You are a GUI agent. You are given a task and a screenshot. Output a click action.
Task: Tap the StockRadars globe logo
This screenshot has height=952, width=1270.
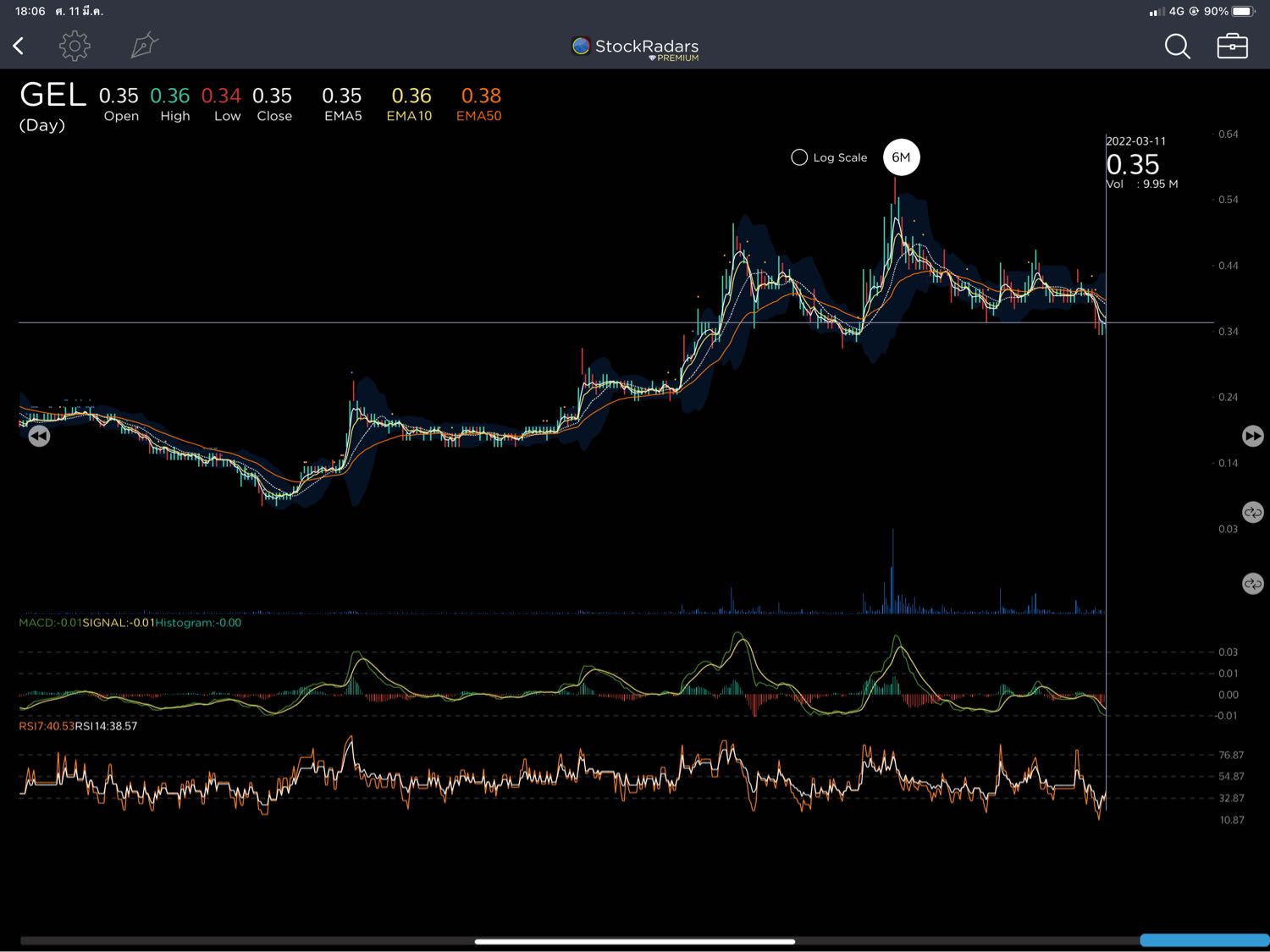coord(581,46)
